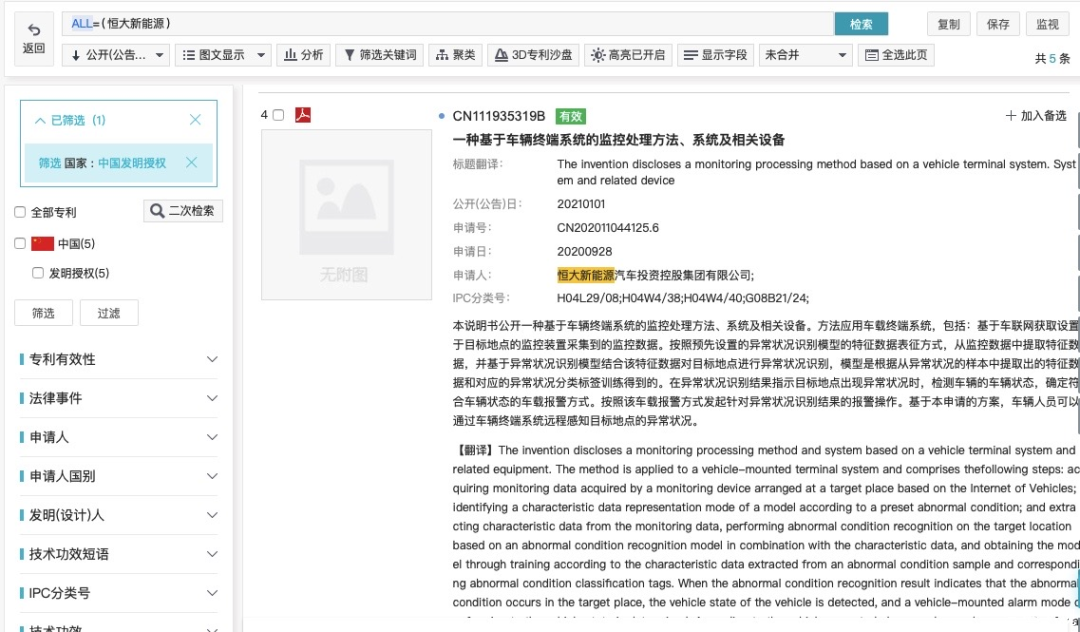Image resolution: width=1080 pixels, height=632 pixels.
Task: Select the checkbox for result 4
Action: click(x=278, y=115)
